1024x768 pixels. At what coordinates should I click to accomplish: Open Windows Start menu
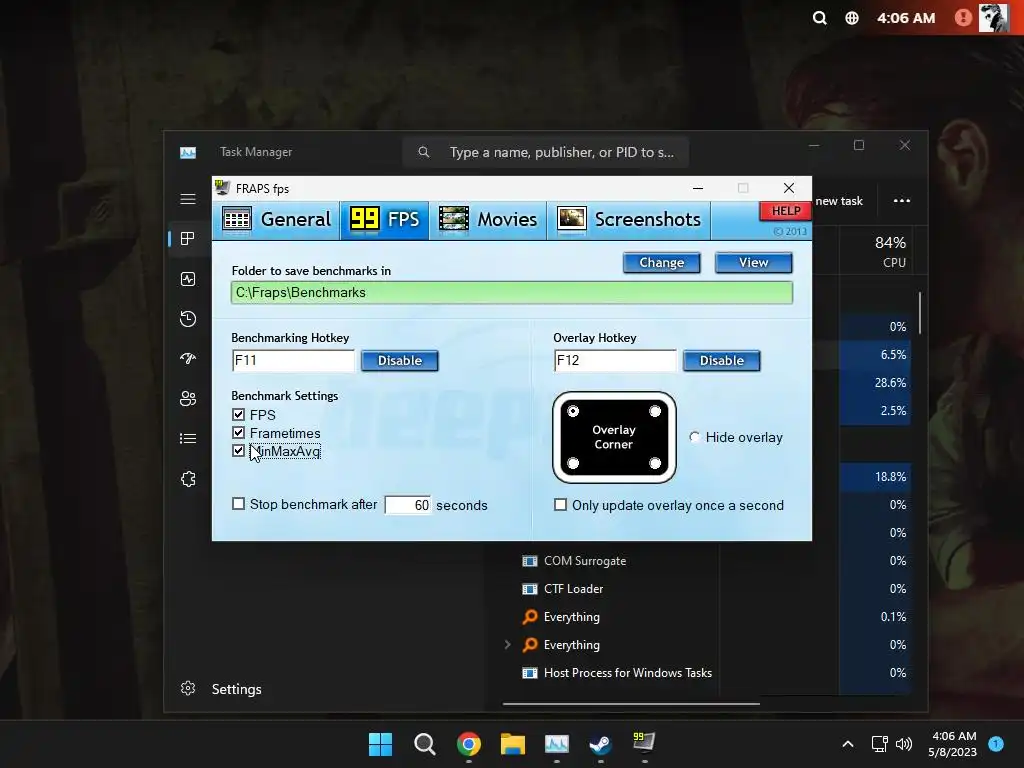point(380,744)
